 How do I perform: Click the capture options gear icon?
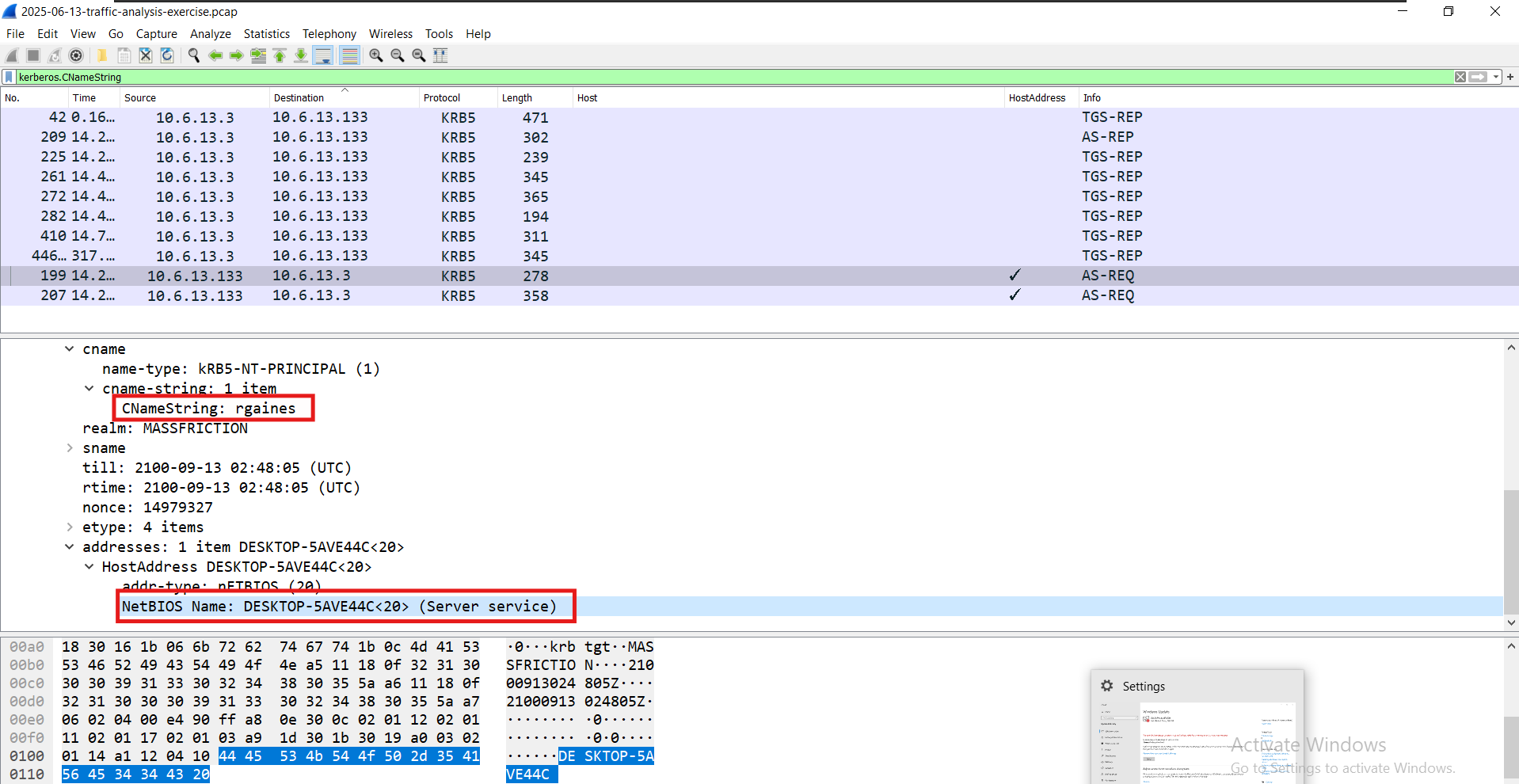point(76,55)
